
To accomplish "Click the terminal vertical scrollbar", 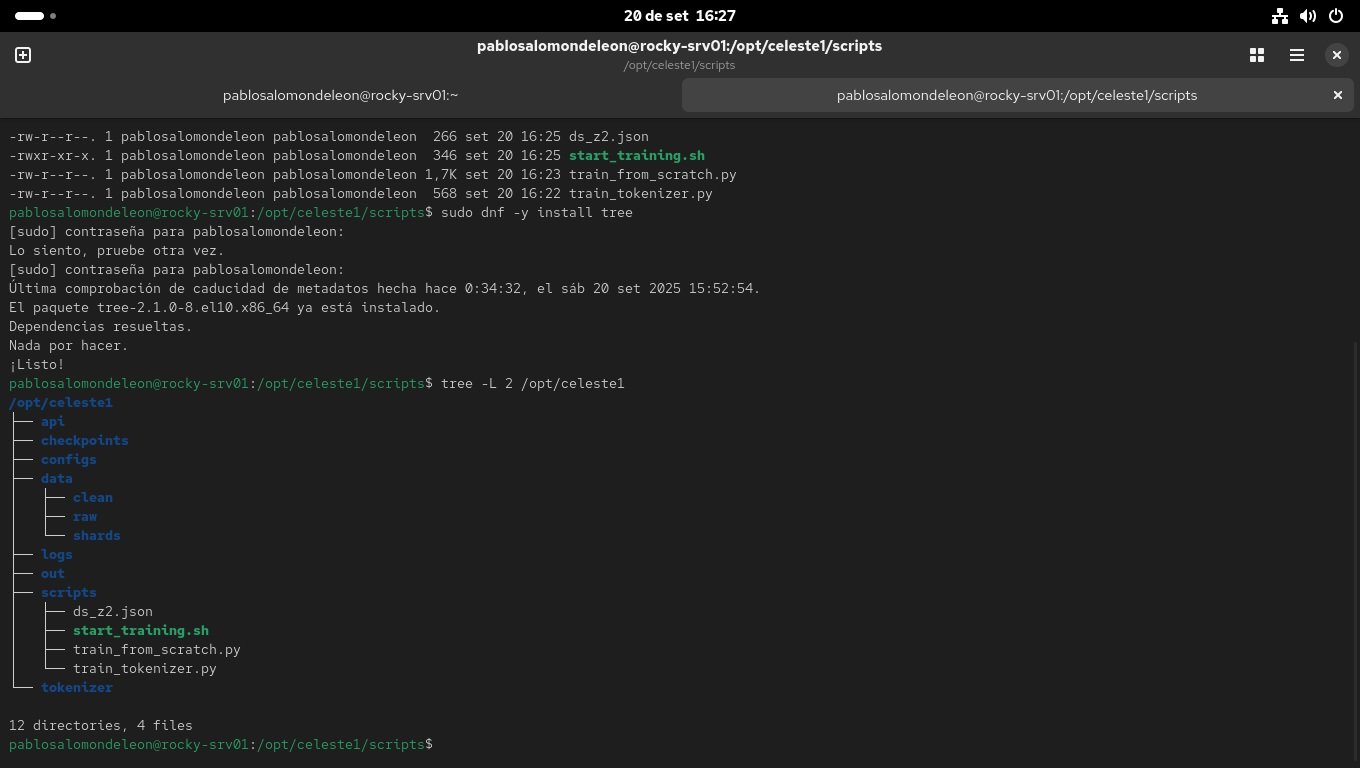I will 1355,550.
